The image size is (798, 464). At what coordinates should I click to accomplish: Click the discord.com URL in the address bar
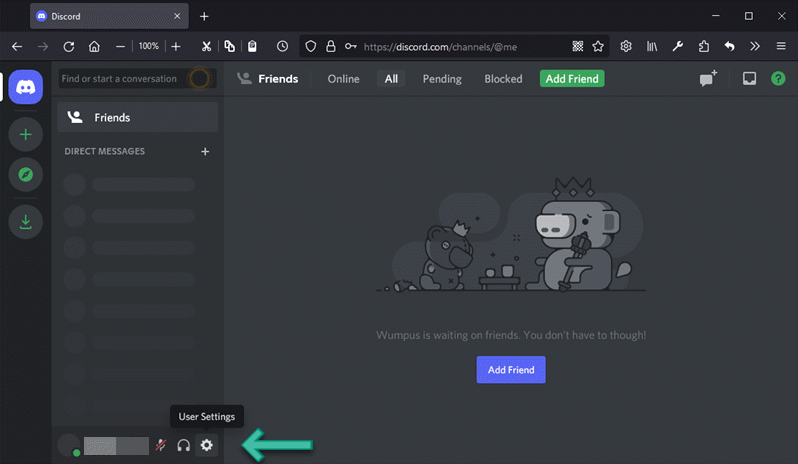(440, 47)
